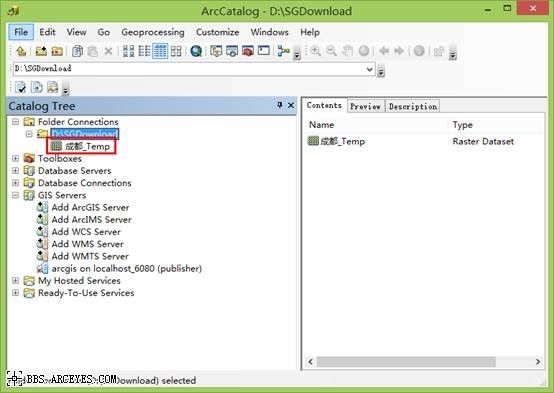Click the Paste toolbar icon
The height and width of the screenshot is (393, 554).
pos(93,51)
